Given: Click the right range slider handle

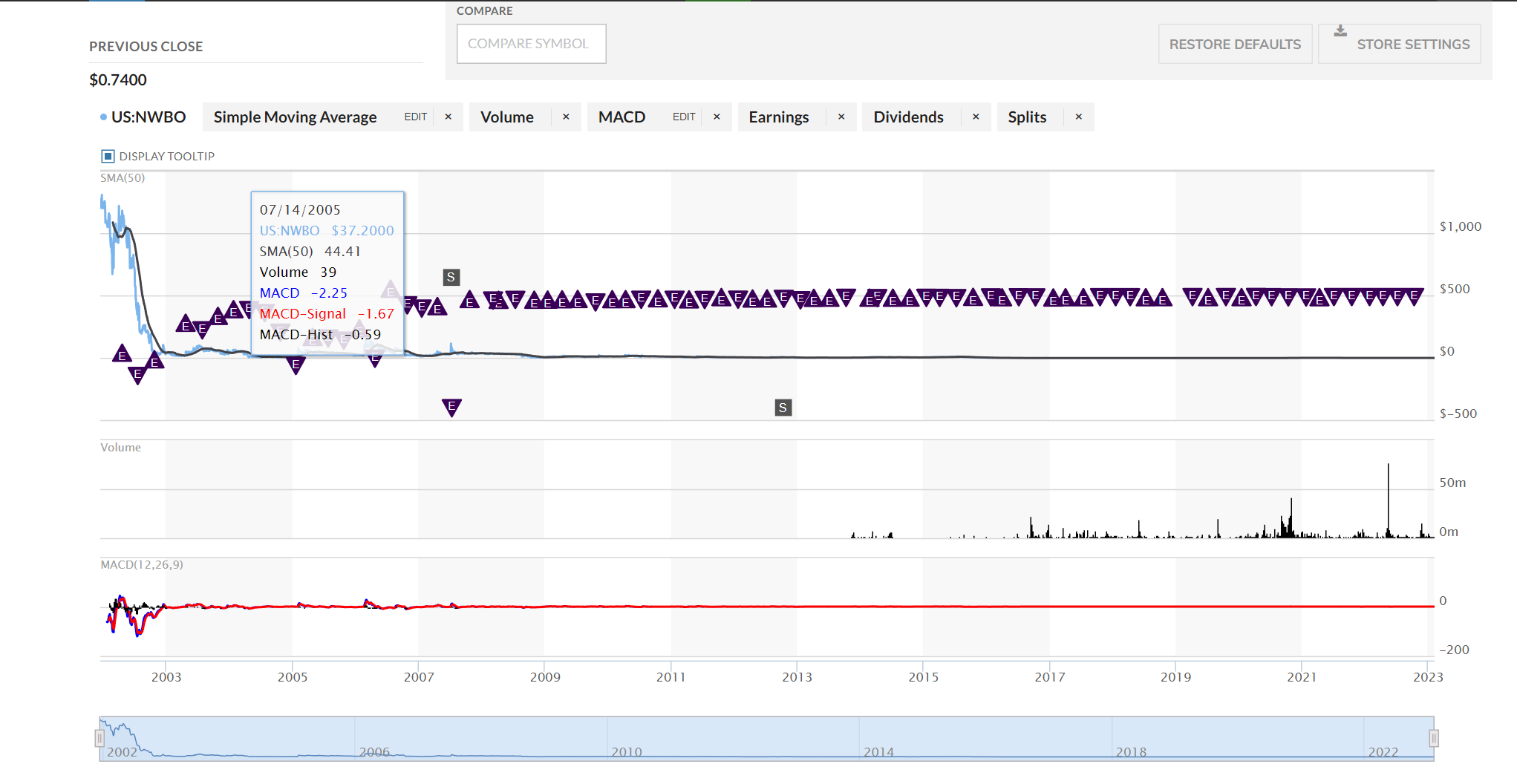Looking at the screenshot, I should pyautogui.click(x=1434, y=738).
